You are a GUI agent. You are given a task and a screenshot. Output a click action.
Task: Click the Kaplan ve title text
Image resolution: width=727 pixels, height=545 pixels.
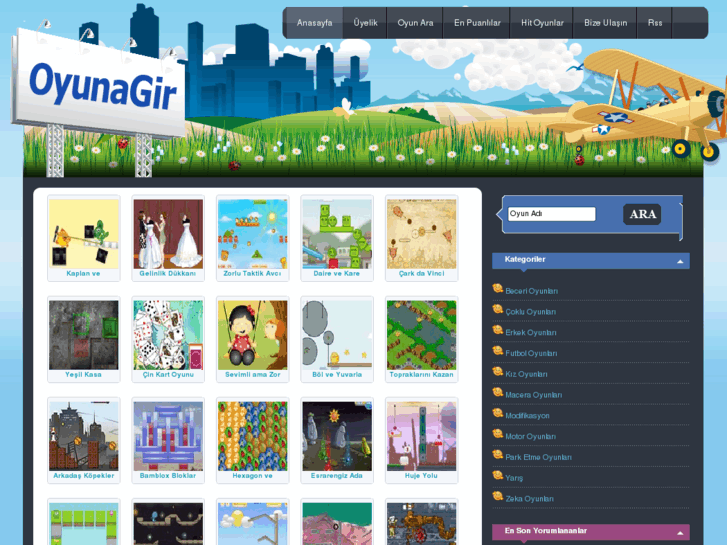pyautogui.click(x=83, y=274)
